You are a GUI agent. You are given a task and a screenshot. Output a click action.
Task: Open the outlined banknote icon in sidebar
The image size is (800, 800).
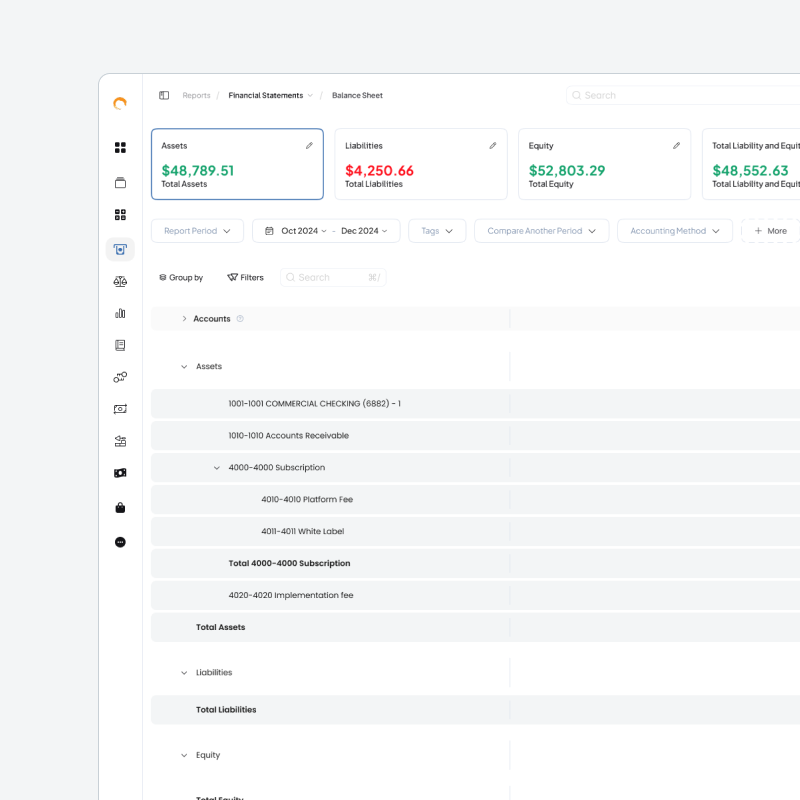pyautogui.click(x=120, y=409)
